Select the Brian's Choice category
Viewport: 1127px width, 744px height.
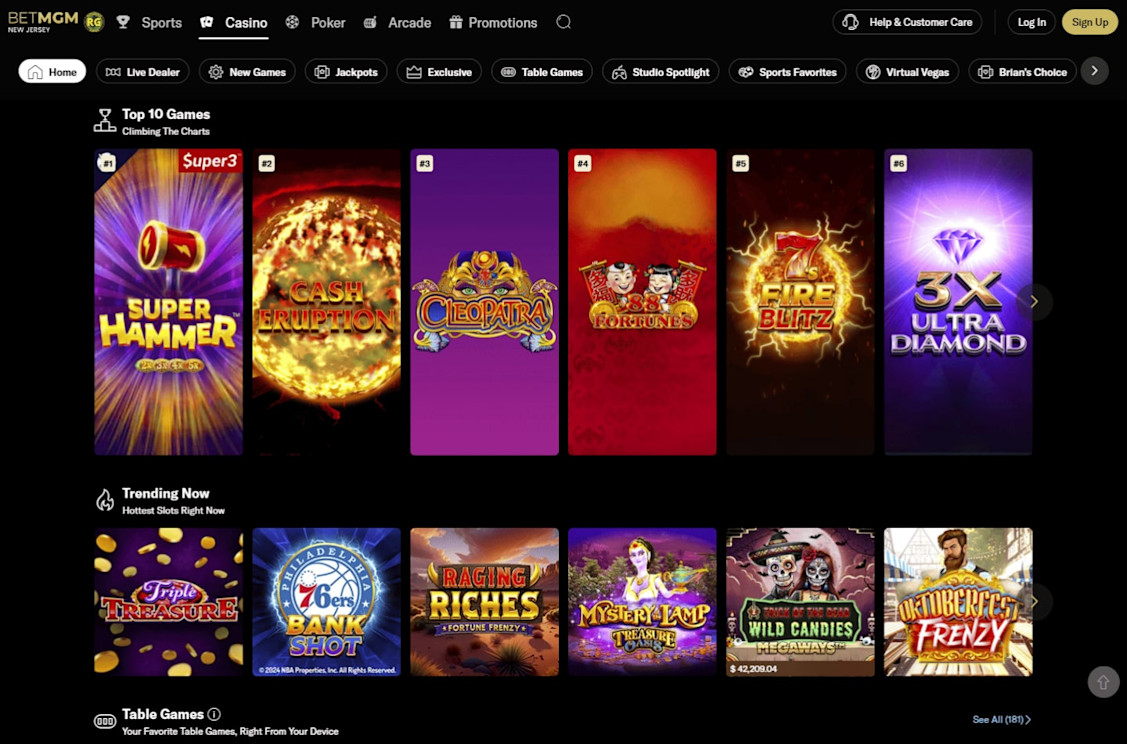coord(1023,71)
